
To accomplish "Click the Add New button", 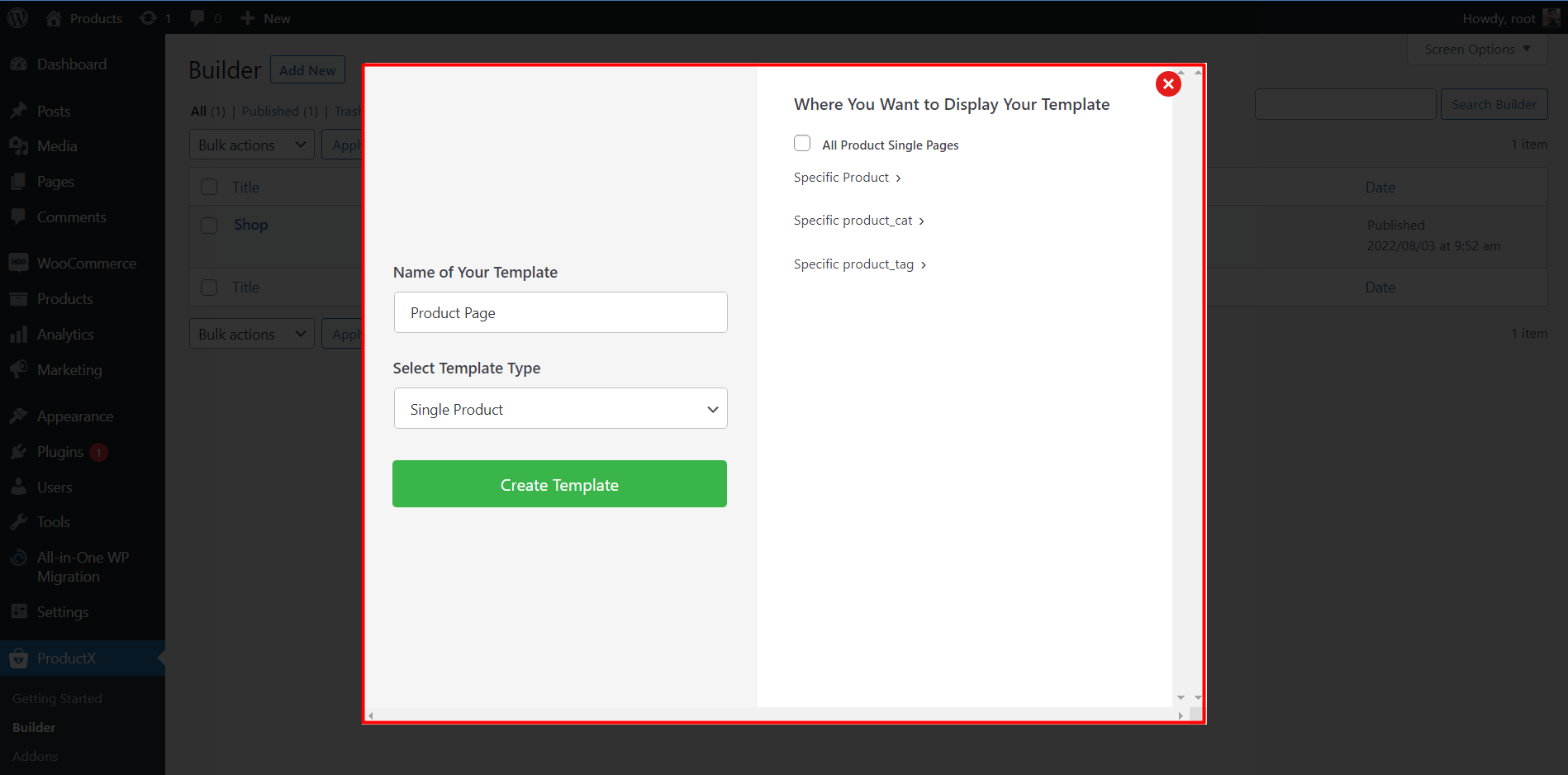I will pos(307,70).
